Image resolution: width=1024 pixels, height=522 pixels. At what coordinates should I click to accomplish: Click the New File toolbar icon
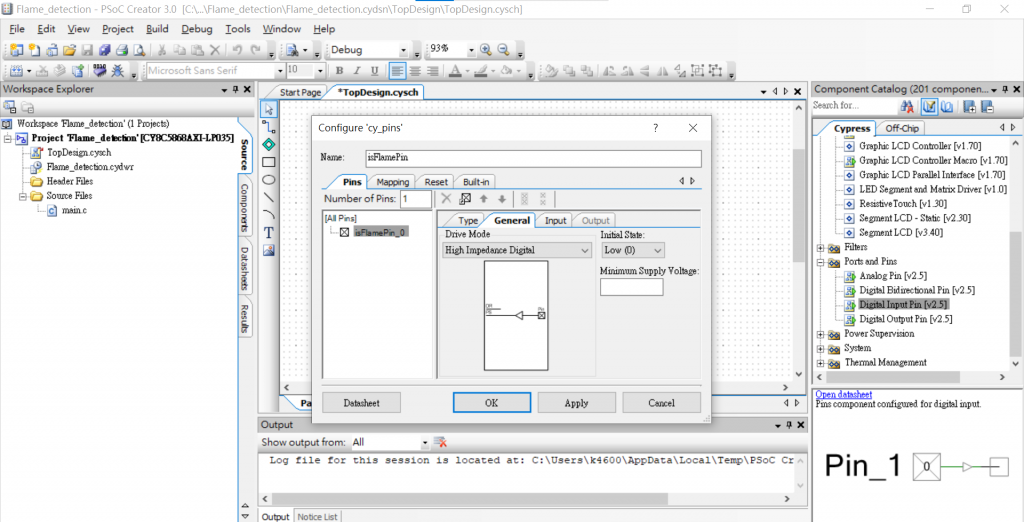coord(34,50)
